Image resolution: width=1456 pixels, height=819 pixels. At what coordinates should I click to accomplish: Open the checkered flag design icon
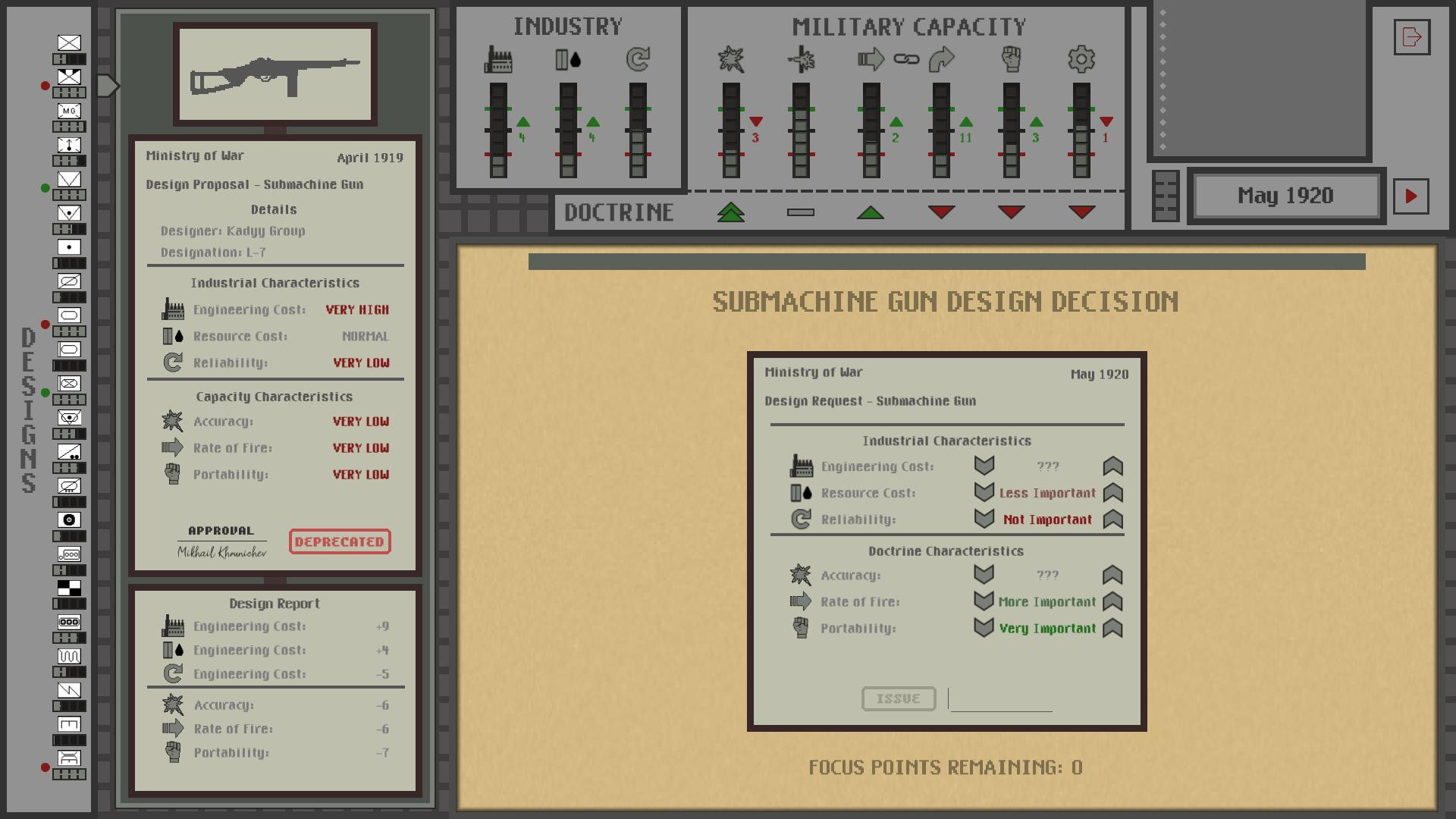coord(69,588)
